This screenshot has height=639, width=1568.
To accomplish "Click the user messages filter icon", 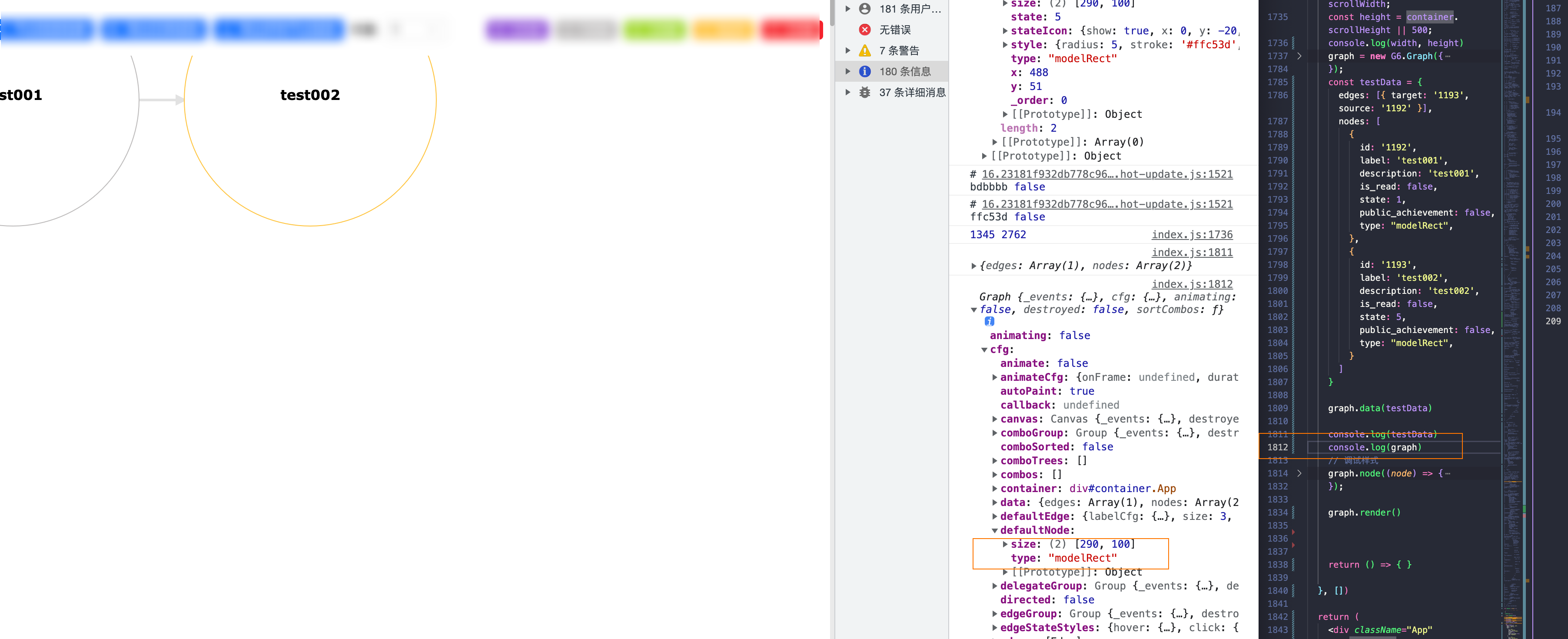I will point(865,9).
